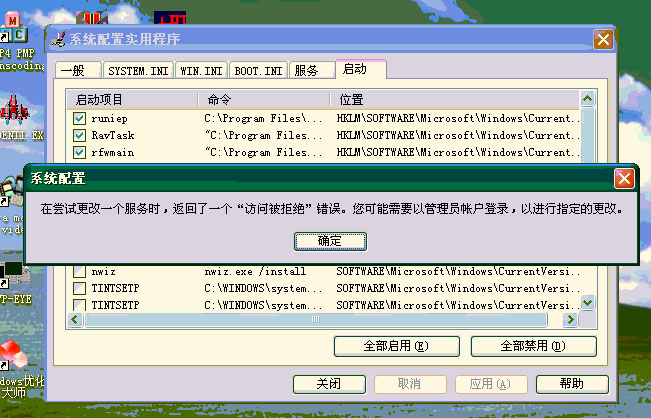The height and width of the screenshot is (418, 651).
Task: Uncheck the runiep startup item
Action: point(79,119)
